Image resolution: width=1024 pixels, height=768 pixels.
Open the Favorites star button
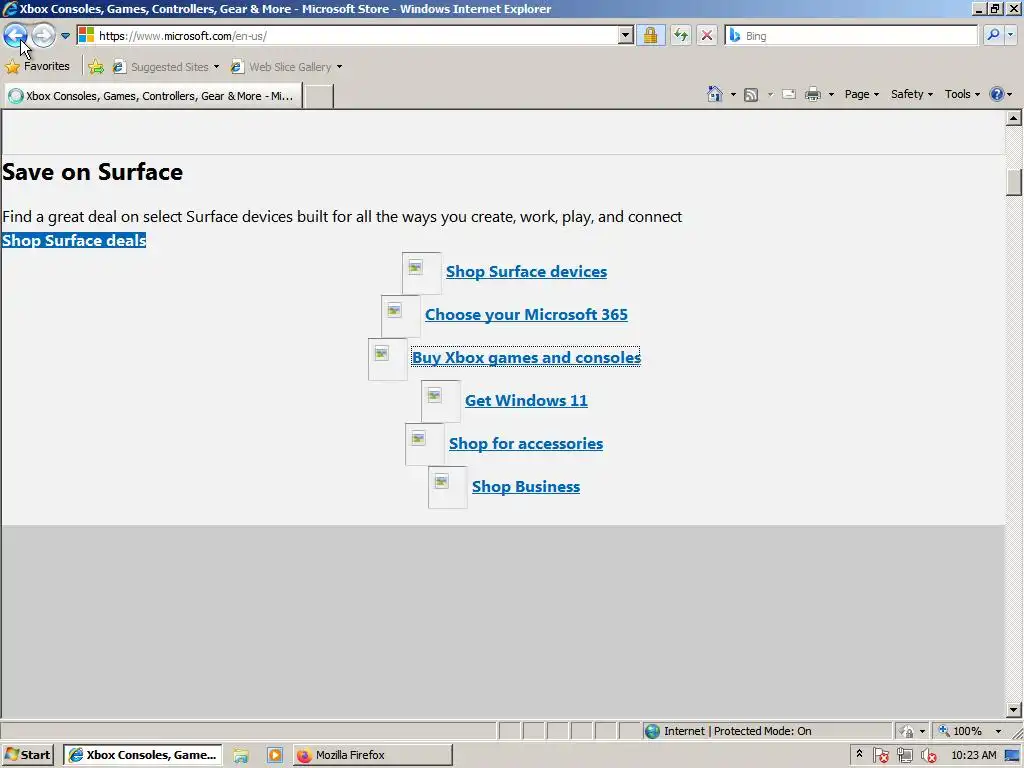[x=38, y=67]
